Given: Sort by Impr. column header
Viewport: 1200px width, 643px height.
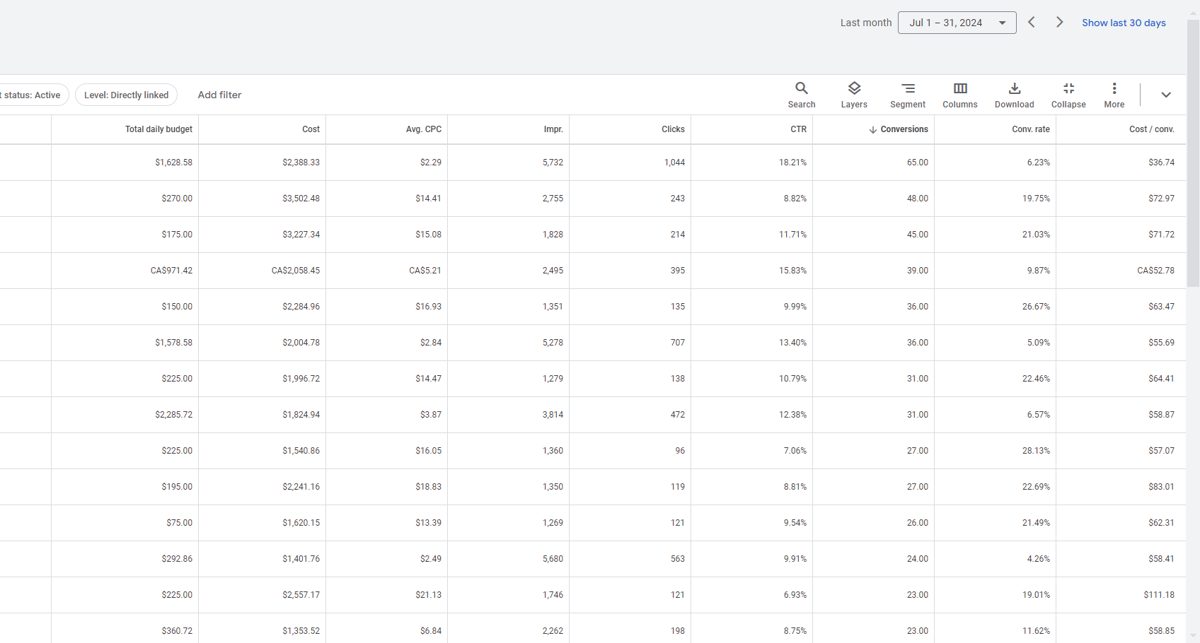Looking at the screenshot, I should coord(553,129).
